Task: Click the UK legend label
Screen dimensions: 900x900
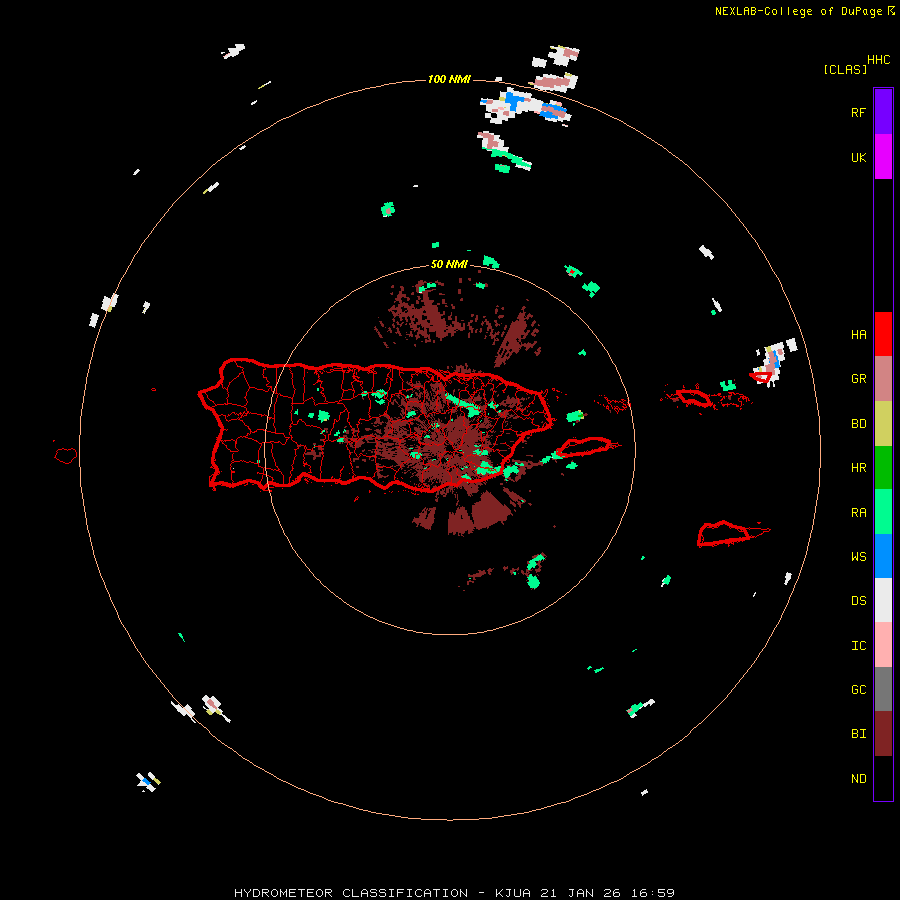Action: click(x=858, y=157)
